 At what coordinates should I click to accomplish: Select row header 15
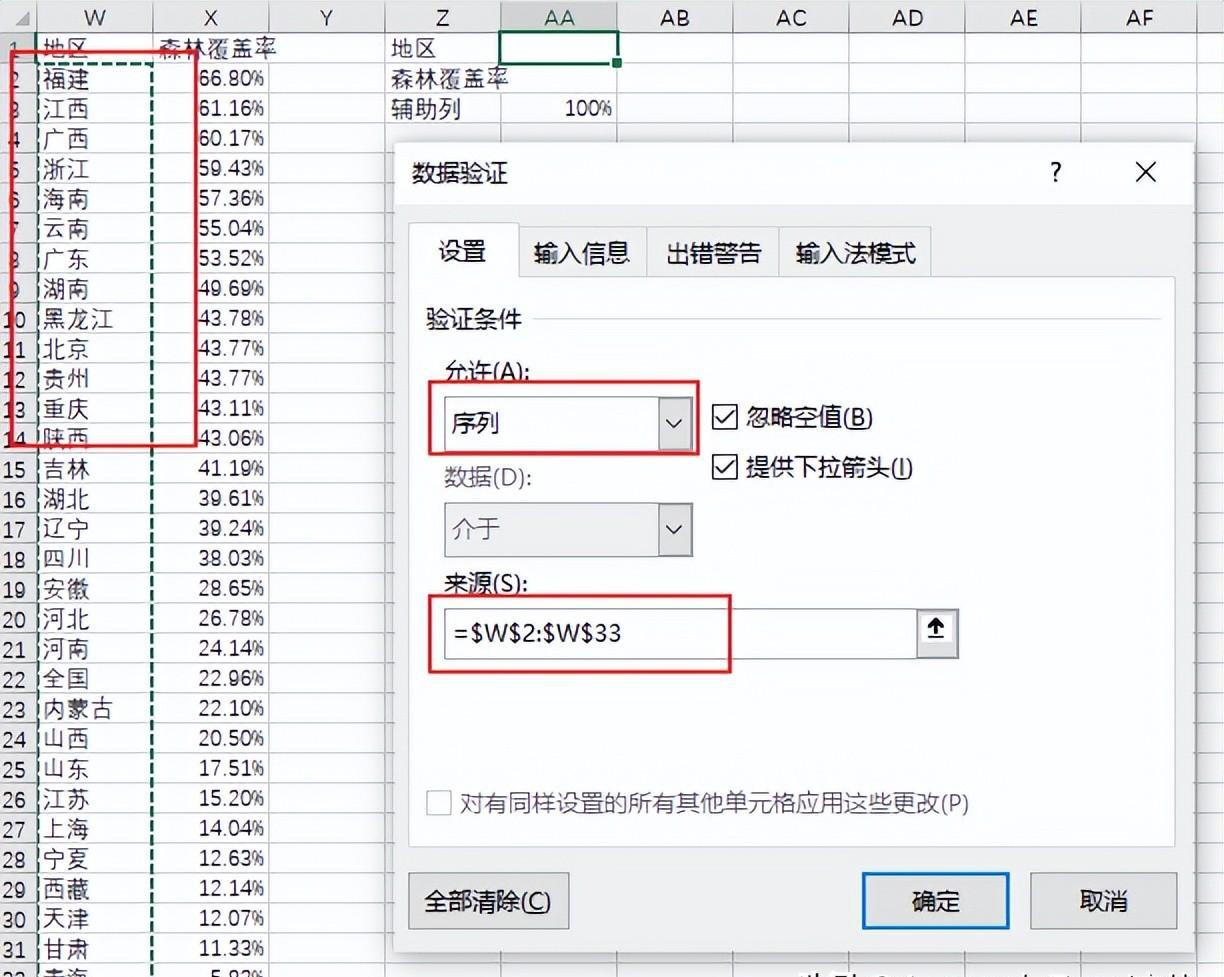coord(17,469)
